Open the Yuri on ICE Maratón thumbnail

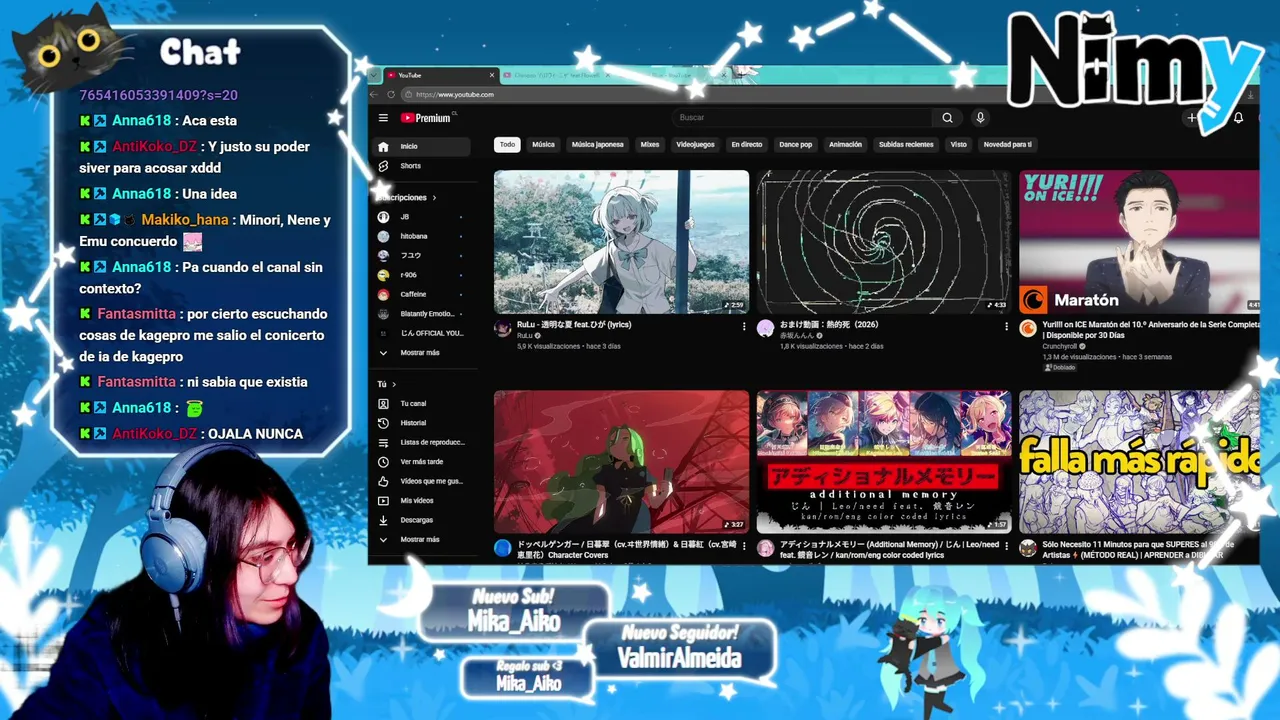click(1139, 241)
